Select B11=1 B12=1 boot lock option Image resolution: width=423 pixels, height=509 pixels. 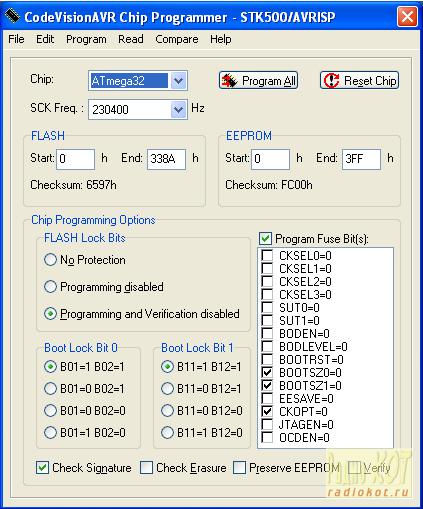point(167,367)
